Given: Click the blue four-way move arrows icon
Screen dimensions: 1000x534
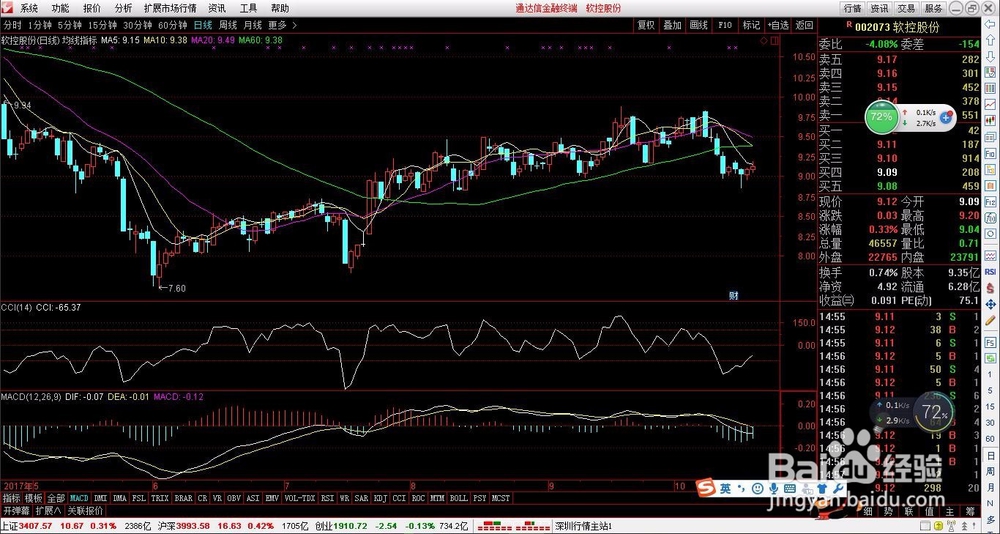Looking at the screenshot, I should click(x=991, y=303).
